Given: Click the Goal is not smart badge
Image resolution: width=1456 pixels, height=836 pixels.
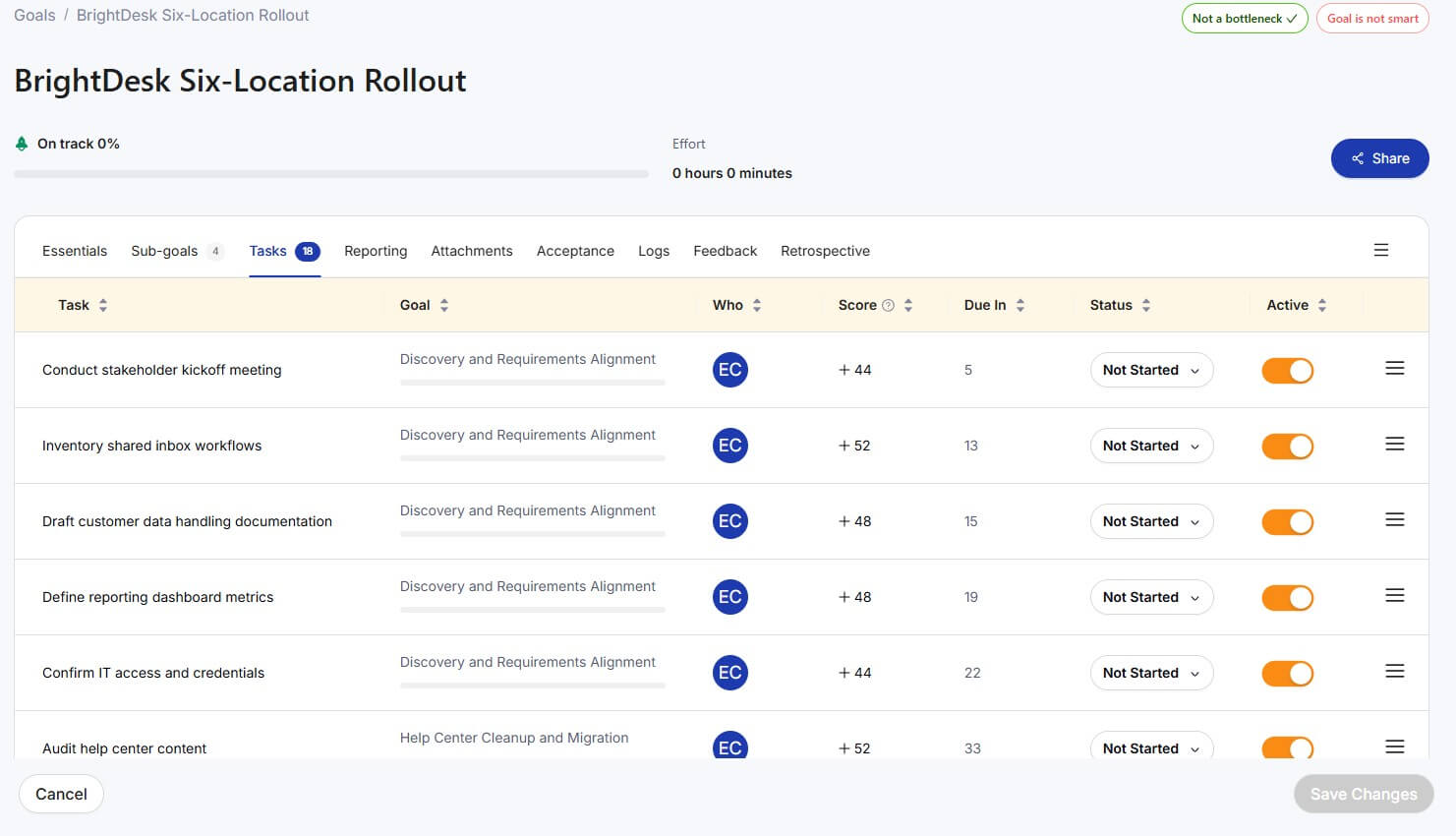Looking at the screenshot, I should pyautogui.click(x=1372, y=19).
